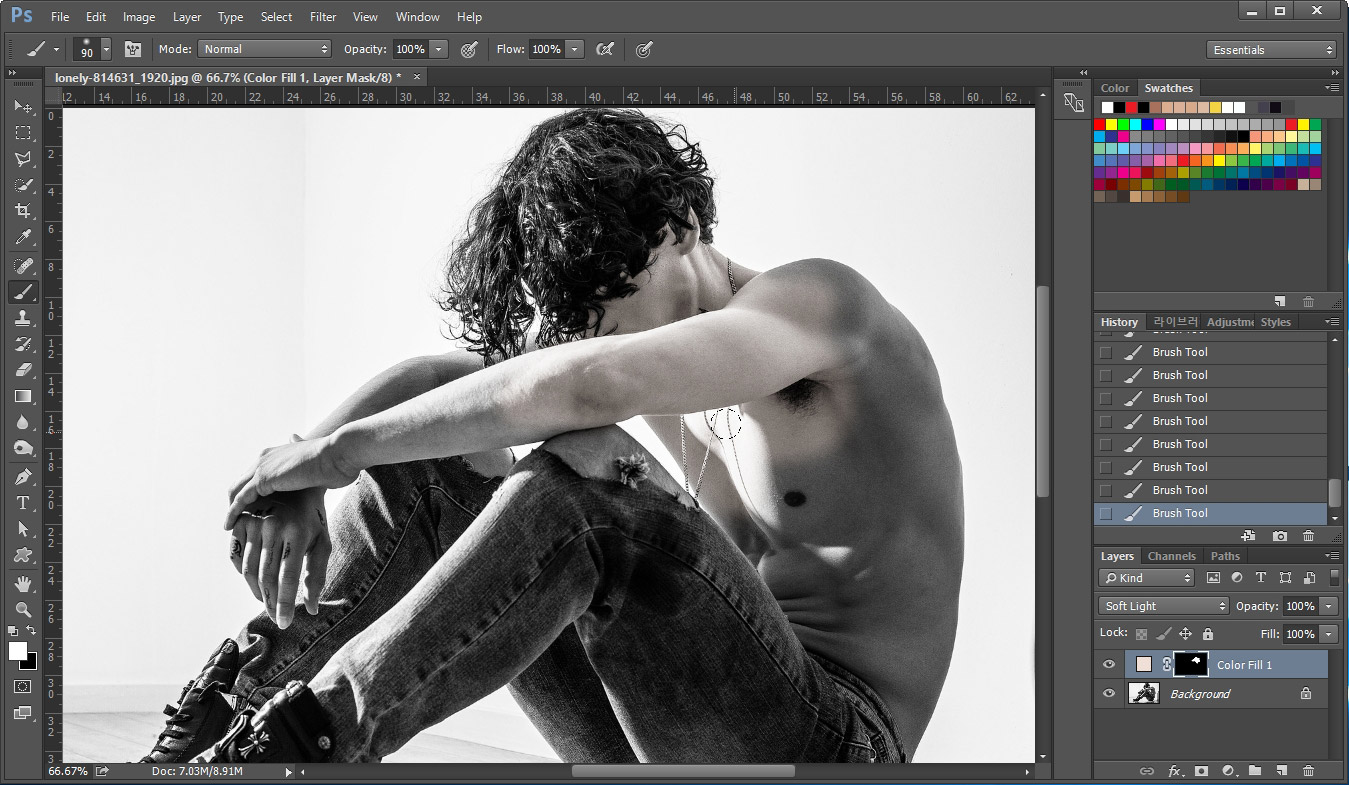Open the Essentials workspace dropdown
The height and width of the screenshot is (785, 1349).
tap(1271, 49)
